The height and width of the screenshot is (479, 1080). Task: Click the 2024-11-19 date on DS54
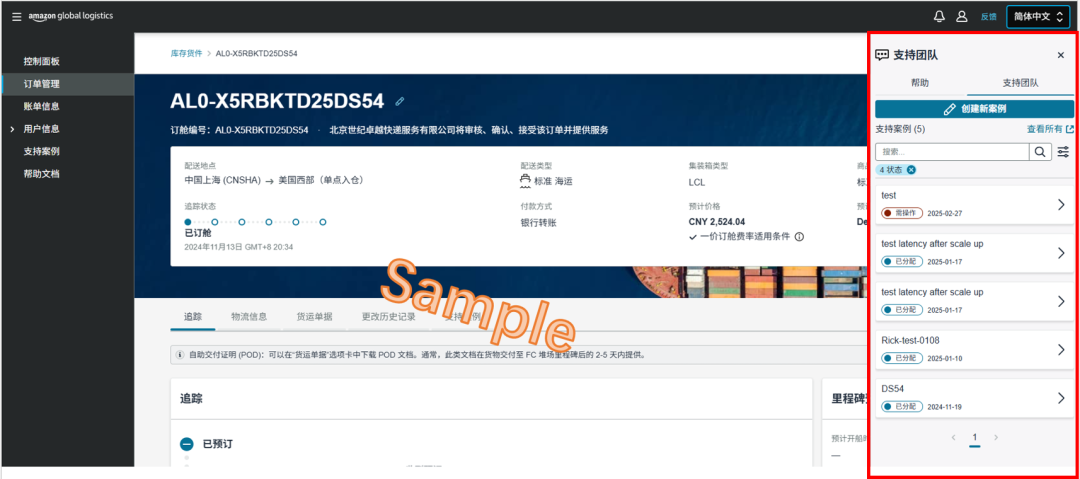point(945,407)
